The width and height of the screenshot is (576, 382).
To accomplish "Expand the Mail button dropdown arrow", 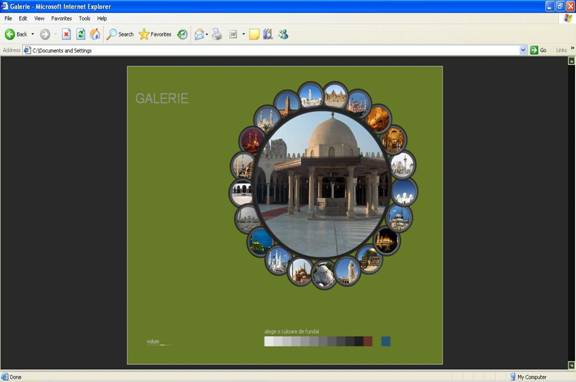I will point(207,35).
